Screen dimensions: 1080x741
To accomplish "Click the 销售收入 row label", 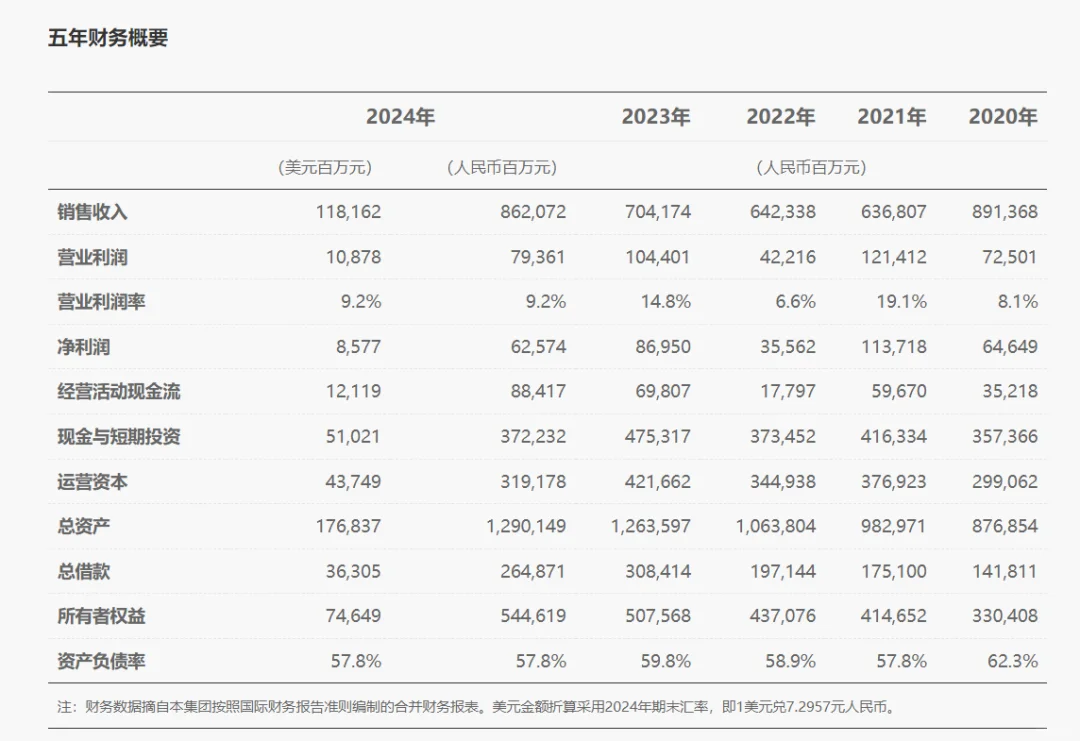I will (84, 212).
